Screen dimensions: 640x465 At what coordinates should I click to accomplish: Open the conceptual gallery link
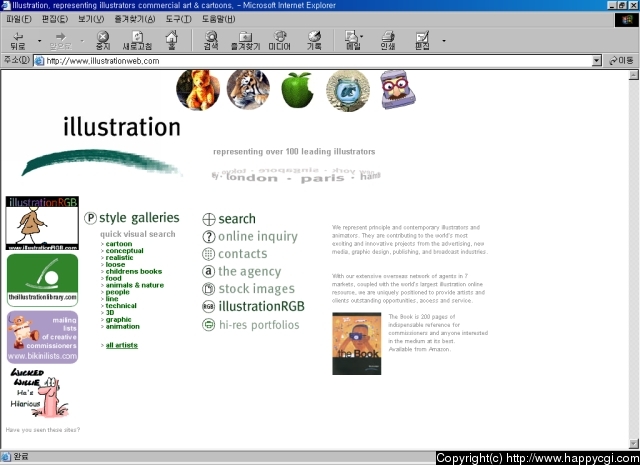tap(124, 251)
